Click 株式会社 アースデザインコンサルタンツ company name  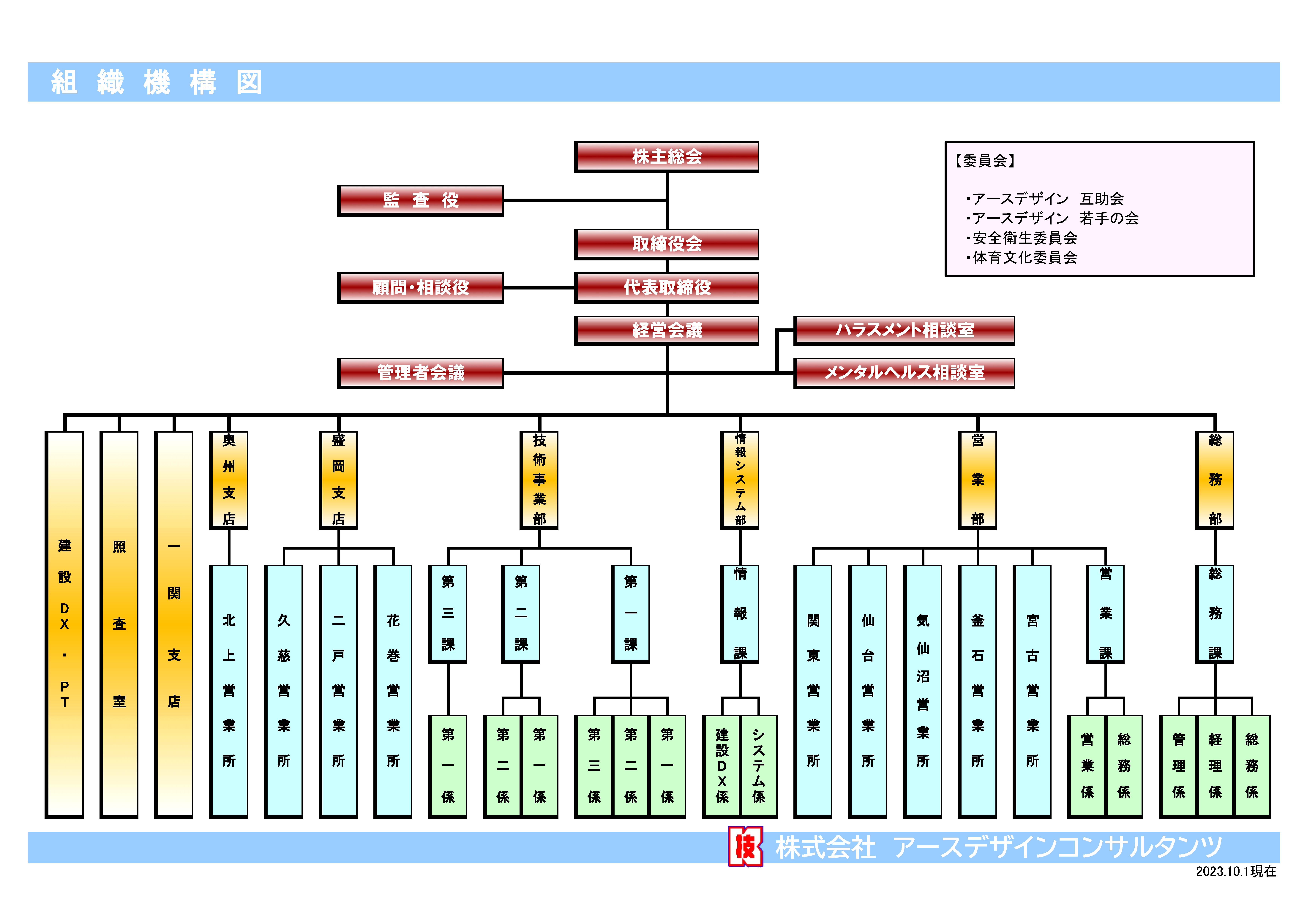click(x=999, y=847)
